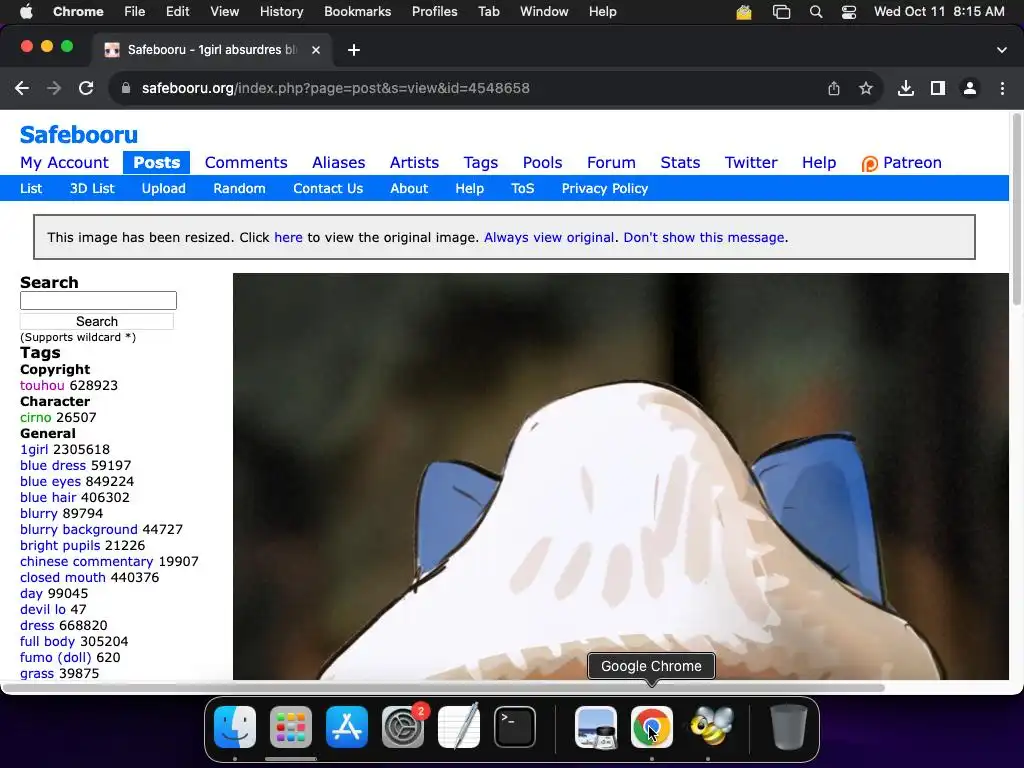Click the lock icon in address bar
This screenshot has width=1024, height=768.
point(126,88)
